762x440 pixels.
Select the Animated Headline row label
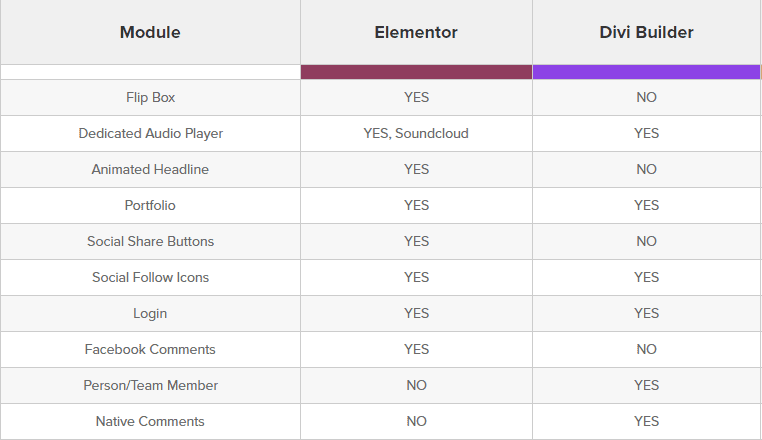click(150, 169)
